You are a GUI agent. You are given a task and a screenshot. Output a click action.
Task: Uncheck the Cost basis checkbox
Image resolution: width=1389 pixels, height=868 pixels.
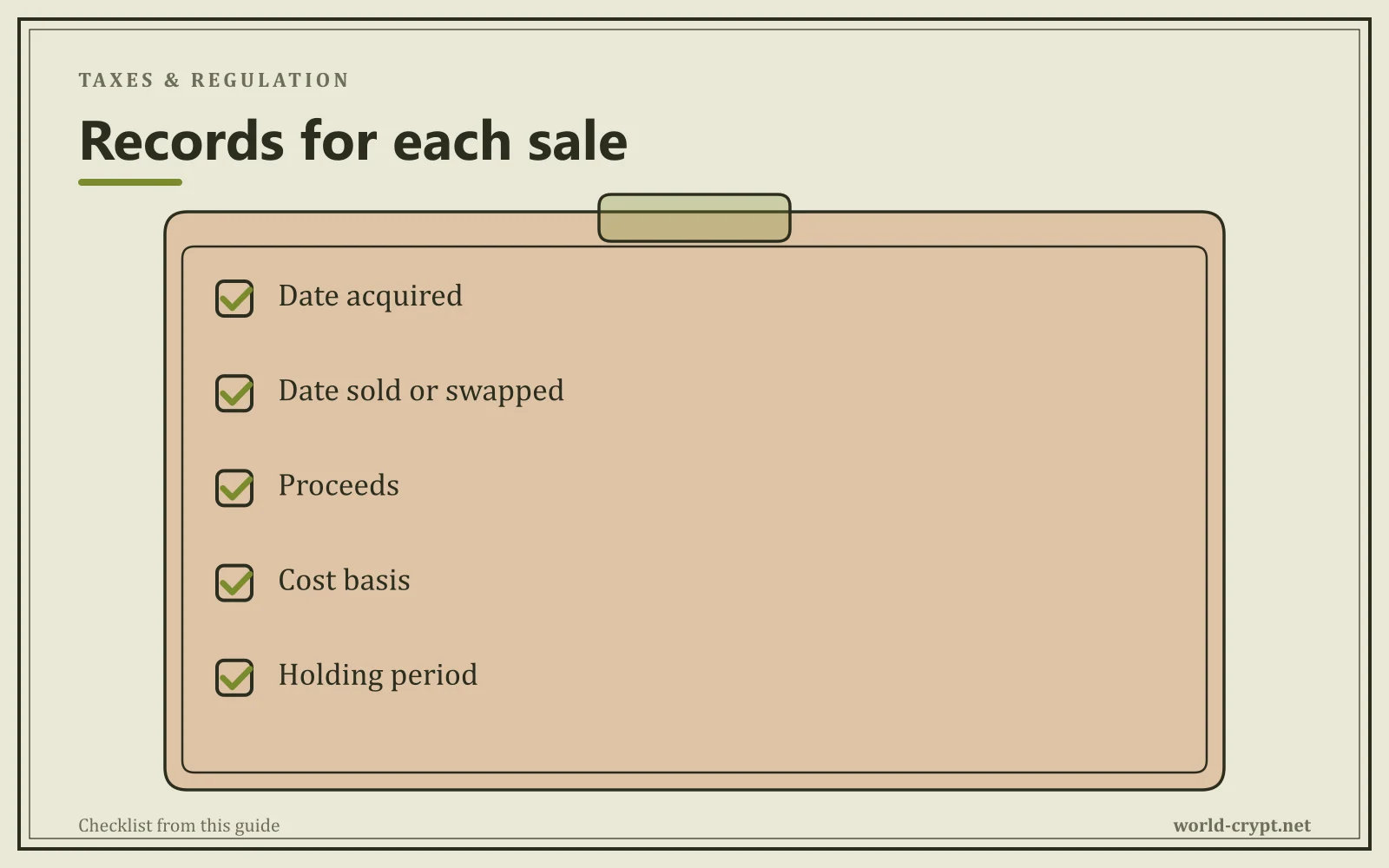pos(234,582)
